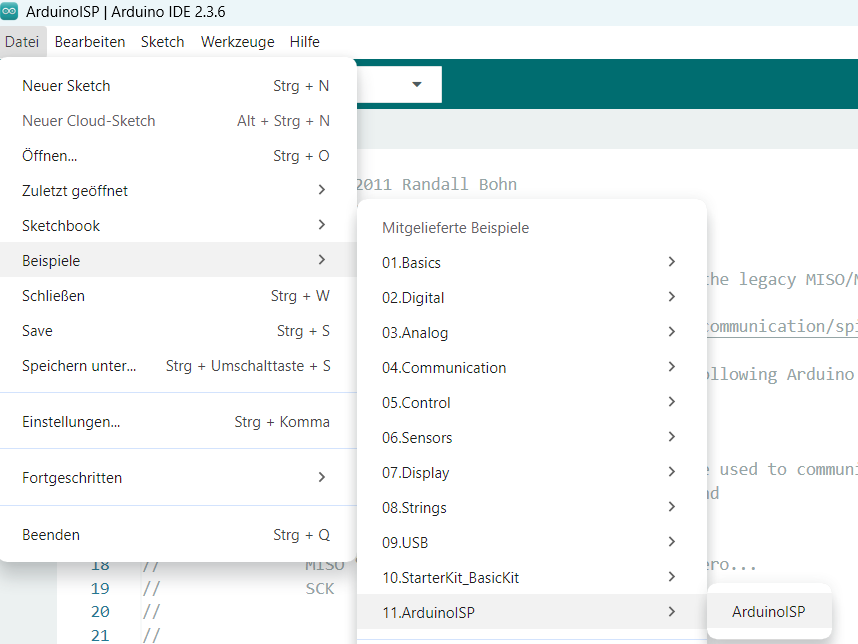Expand the 04.Communication examples
The image size is (858, 644).
pyautogui.click(x=531, y=368)
